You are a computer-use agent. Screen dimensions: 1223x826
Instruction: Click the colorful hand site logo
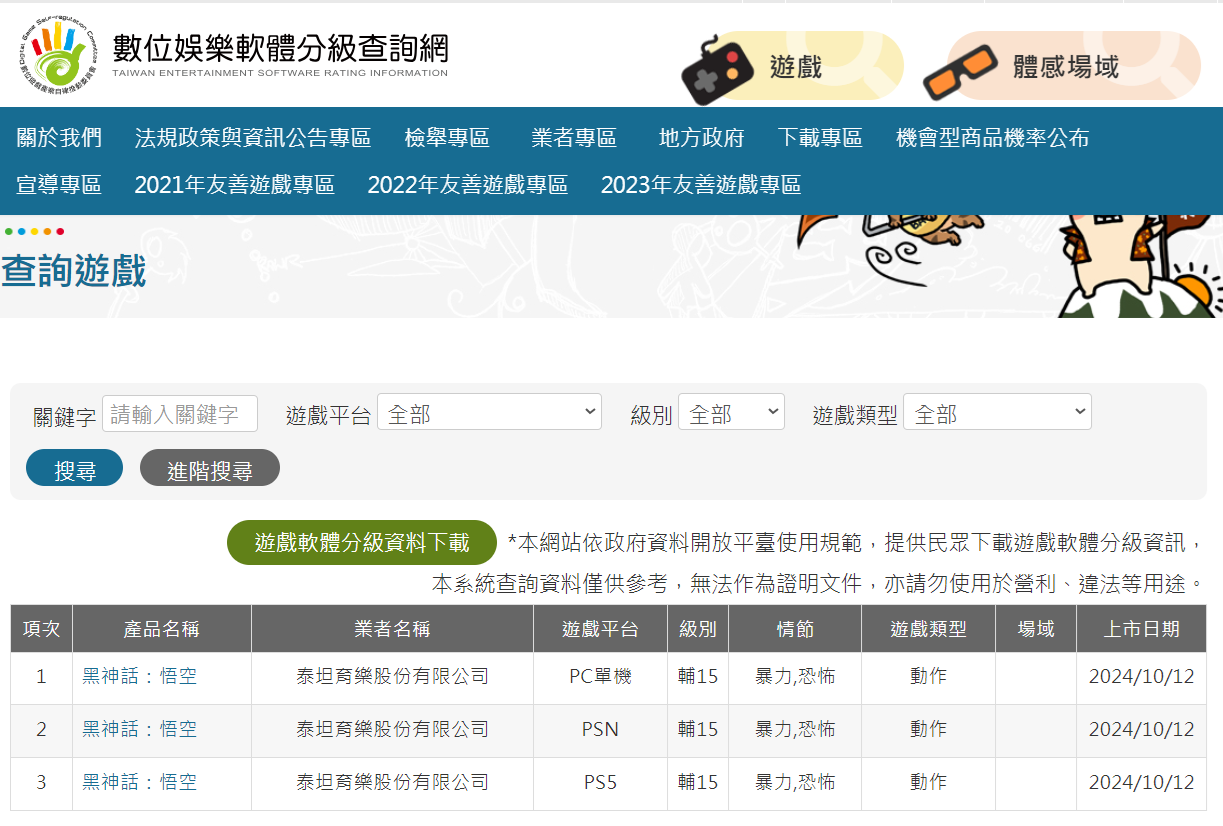click(59, 55)
